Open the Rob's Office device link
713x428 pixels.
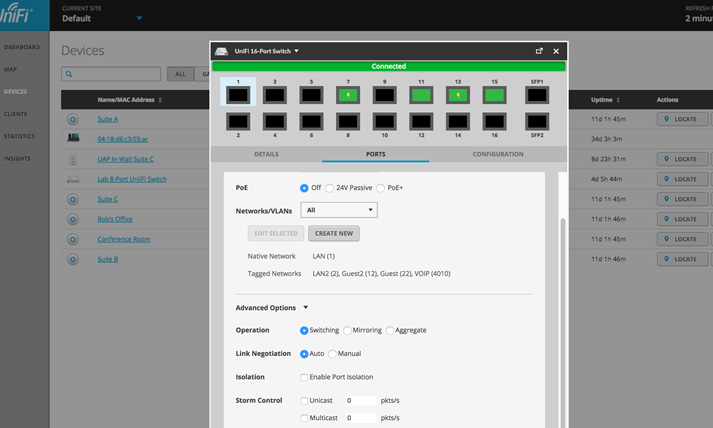point(115,219)
